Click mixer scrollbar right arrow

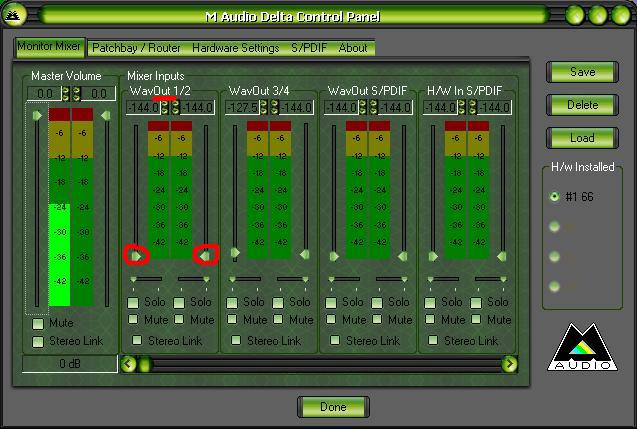509,364
